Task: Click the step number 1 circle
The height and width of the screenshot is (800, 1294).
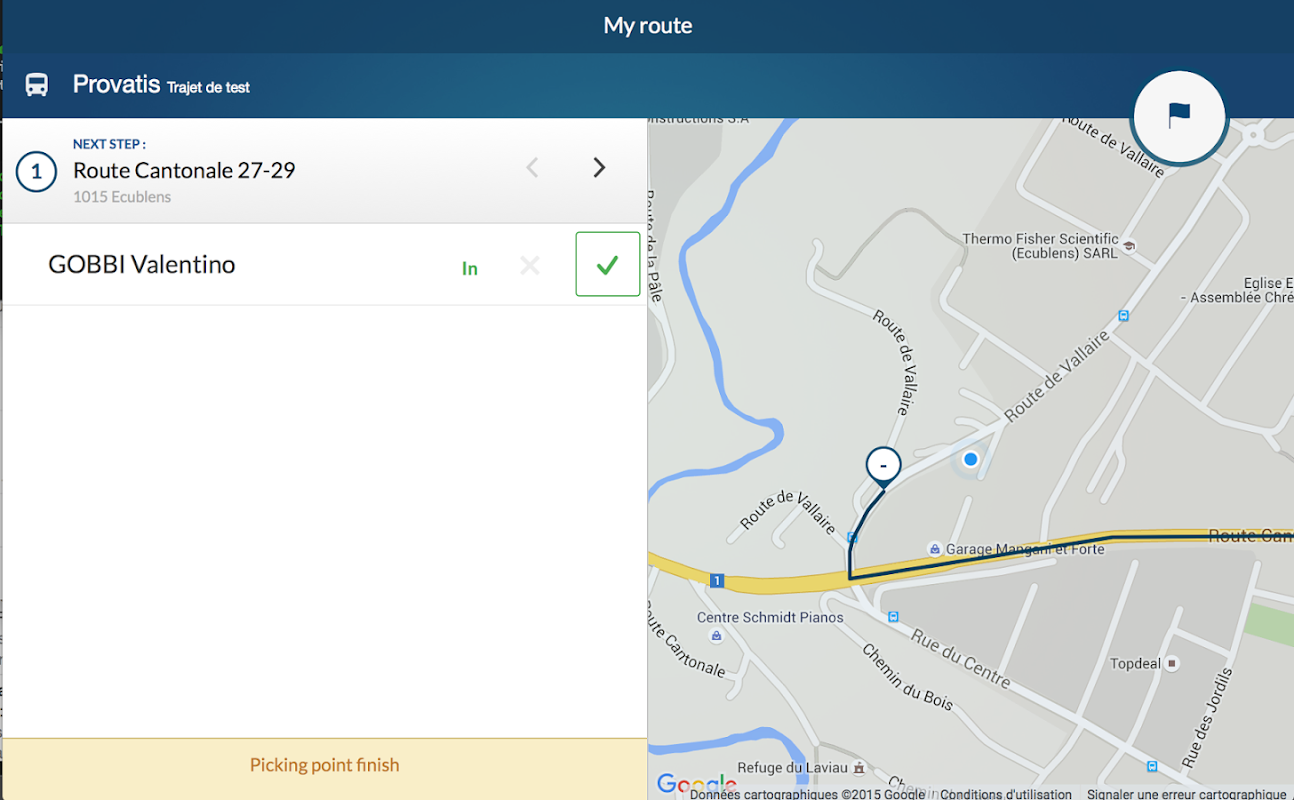Action: (x=36, y=172)
